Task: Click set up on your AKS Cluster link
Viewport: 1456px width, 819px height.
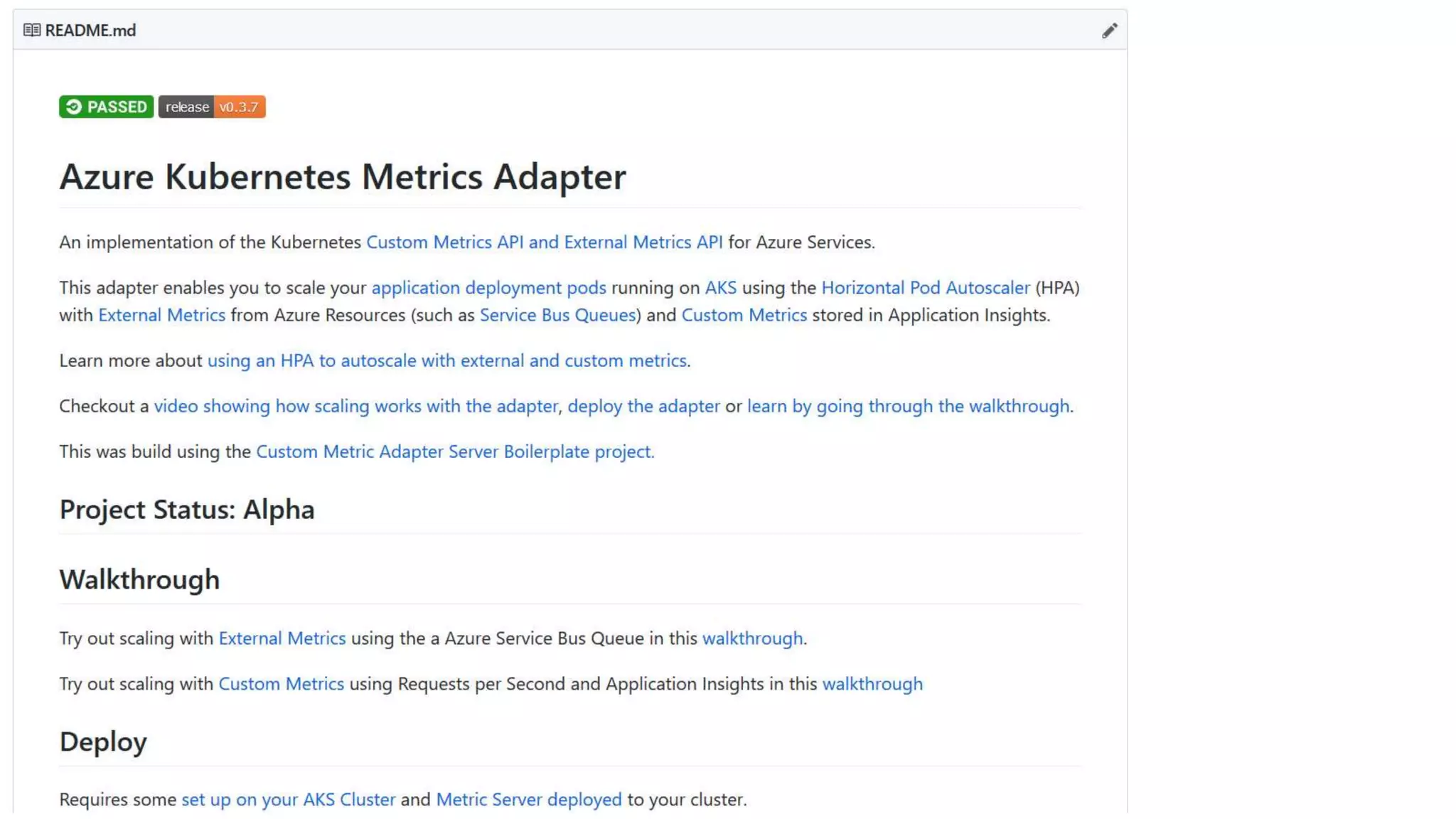Action: click(x=288, y=800)
